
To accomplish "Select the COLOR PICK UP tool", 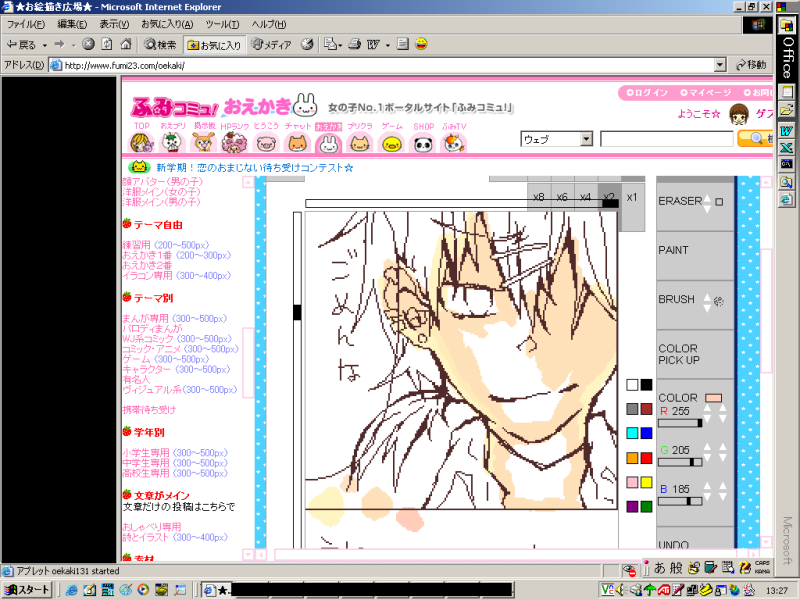I will (679, 354).
